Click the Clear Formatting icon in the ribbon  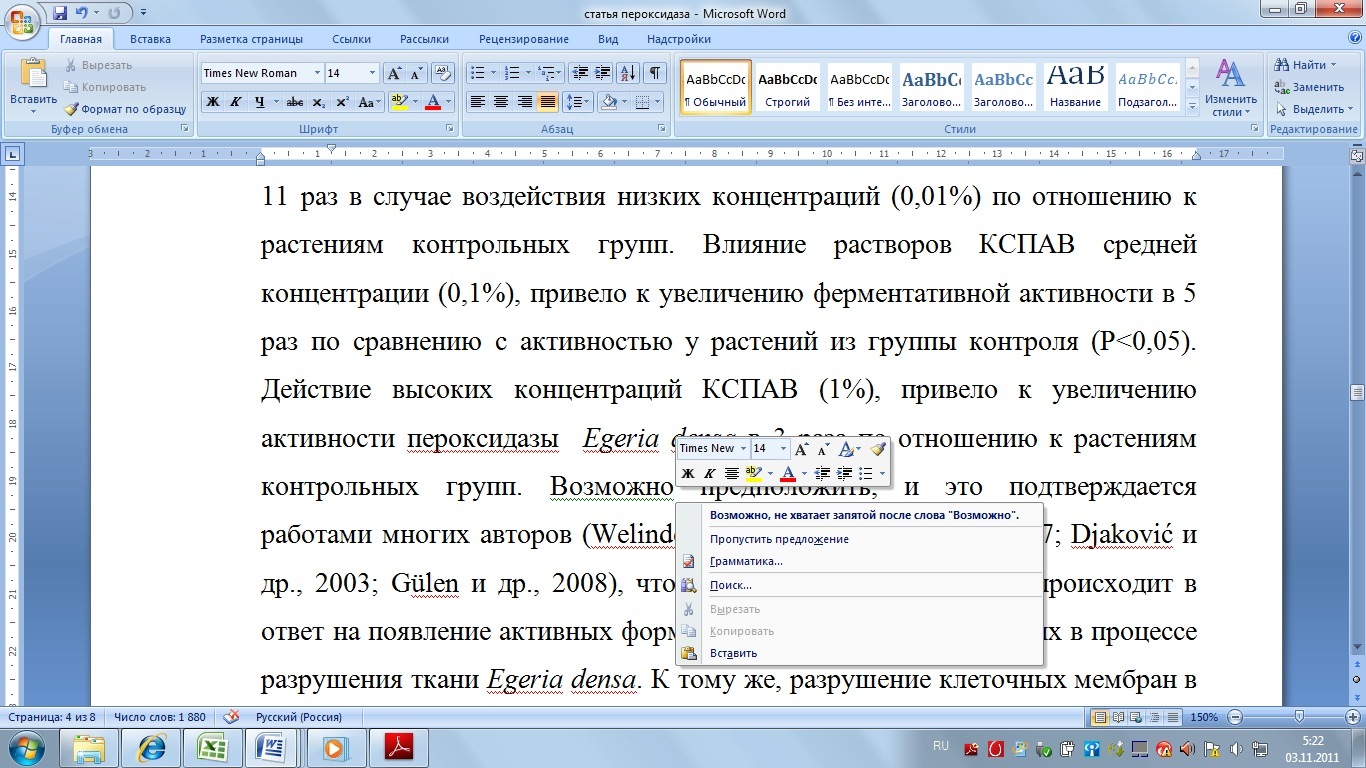pyautogui.click(x=445, y=73)
